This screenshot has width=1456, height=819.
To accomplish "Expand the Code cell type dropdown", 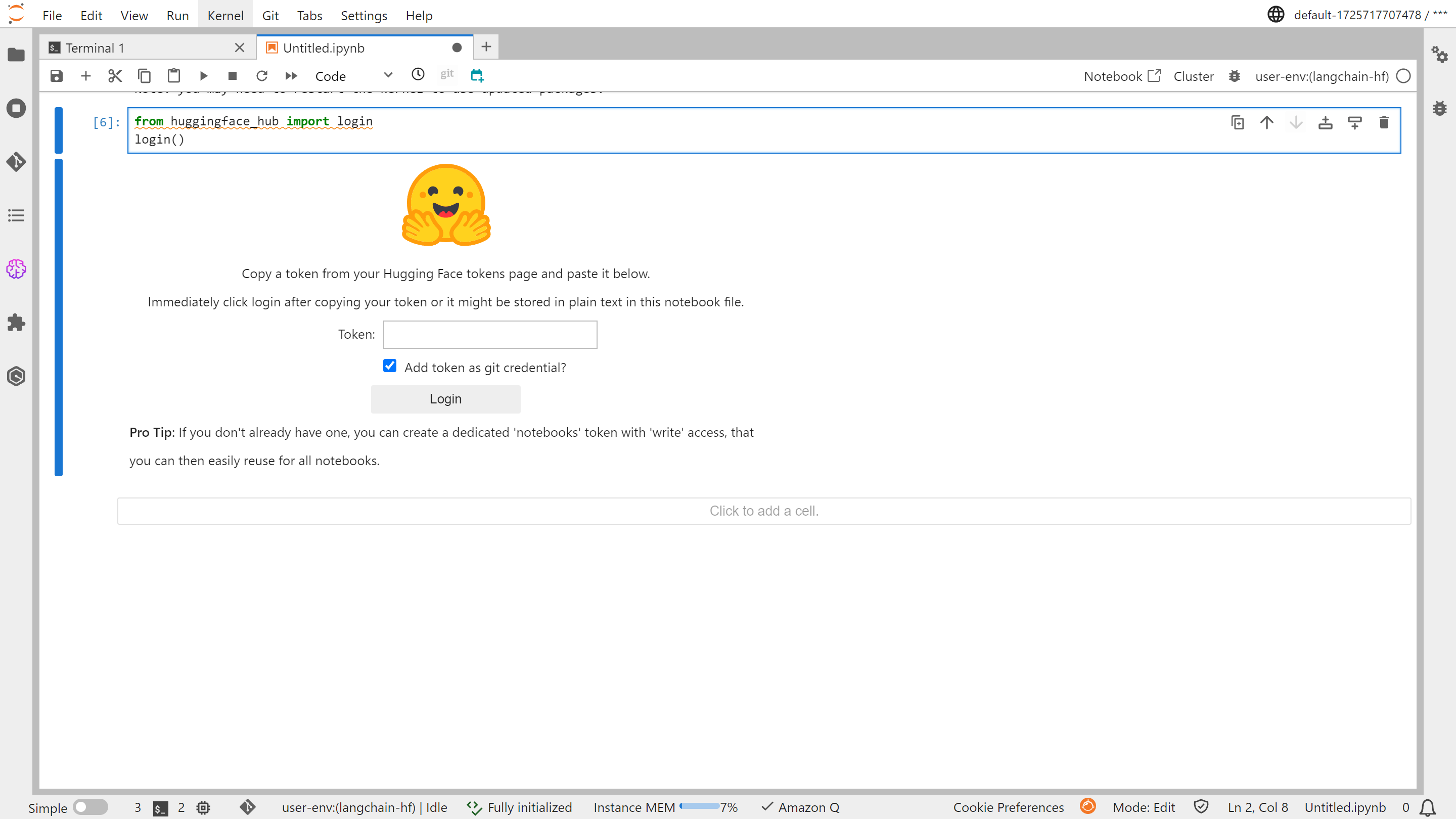I will (x=353, y=76).
